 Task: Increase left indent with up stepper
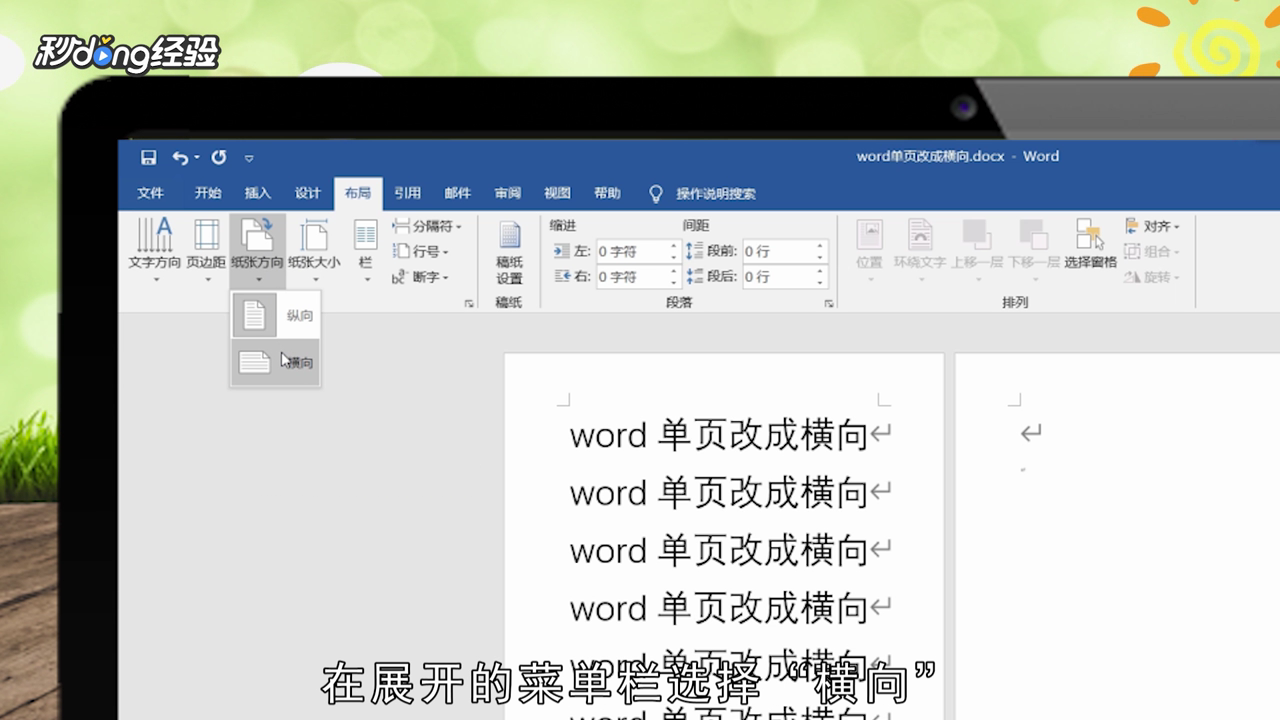[x=674, y=246]
